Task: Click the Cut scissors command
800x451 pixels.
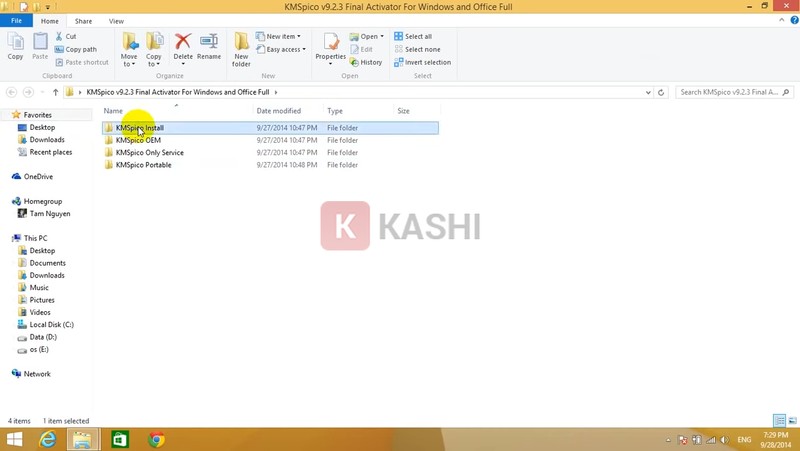Action: [x=65, y=36]
